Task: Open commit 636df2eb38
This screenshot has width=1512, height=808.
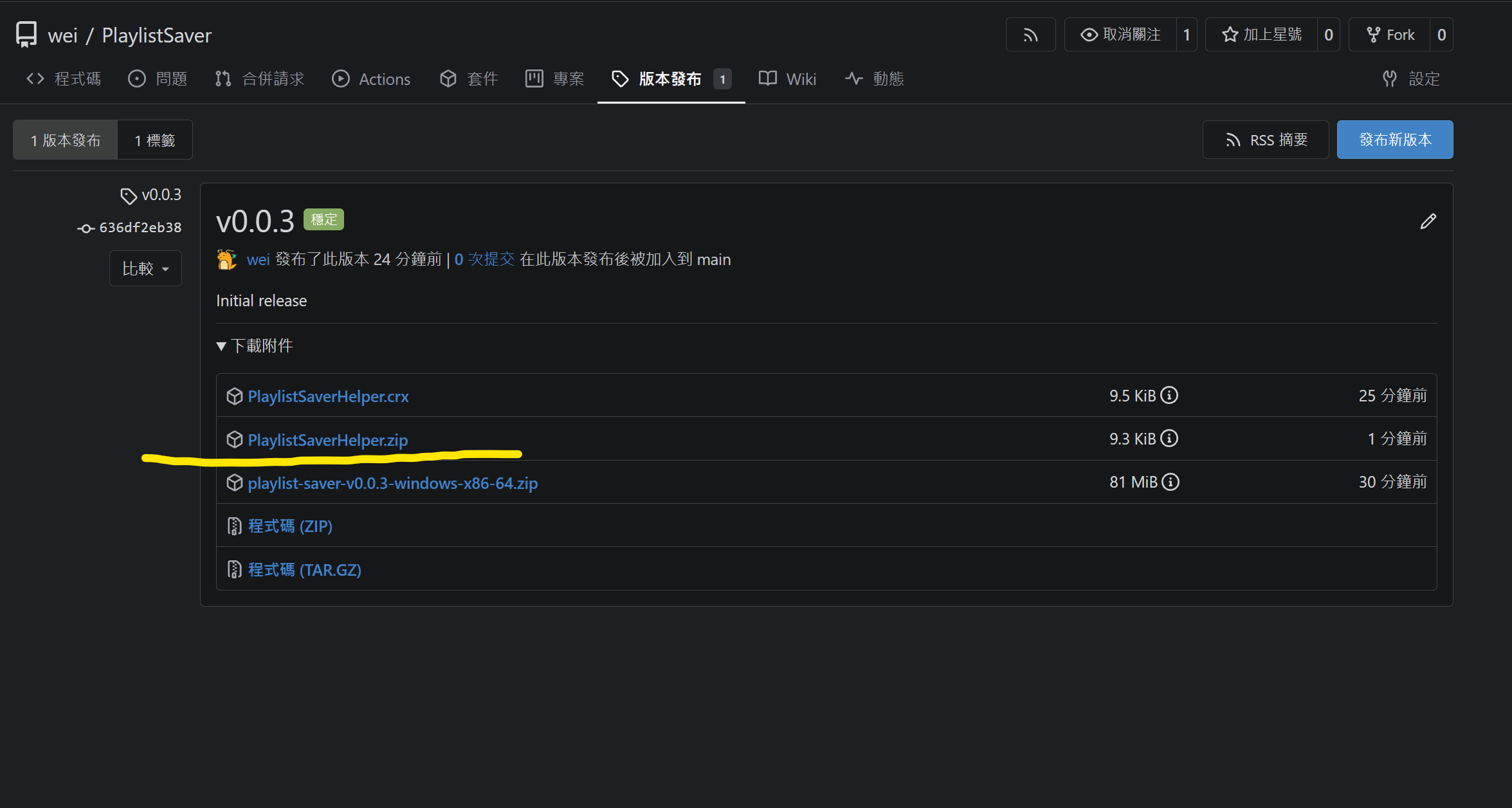Action: pyautogui.click(x=140, y=228)
